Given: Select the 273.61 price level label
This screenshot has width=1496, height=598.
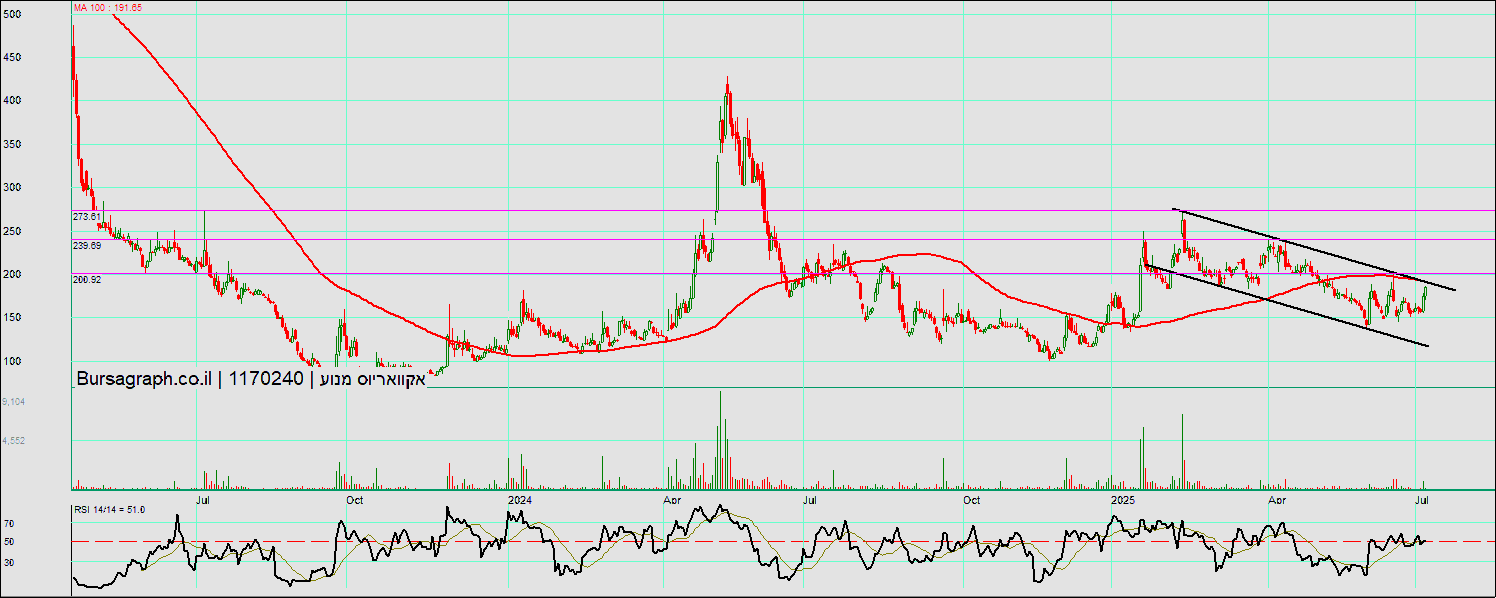Looking at the screenshot, I should pyautogui.click(x=87, y=216).
